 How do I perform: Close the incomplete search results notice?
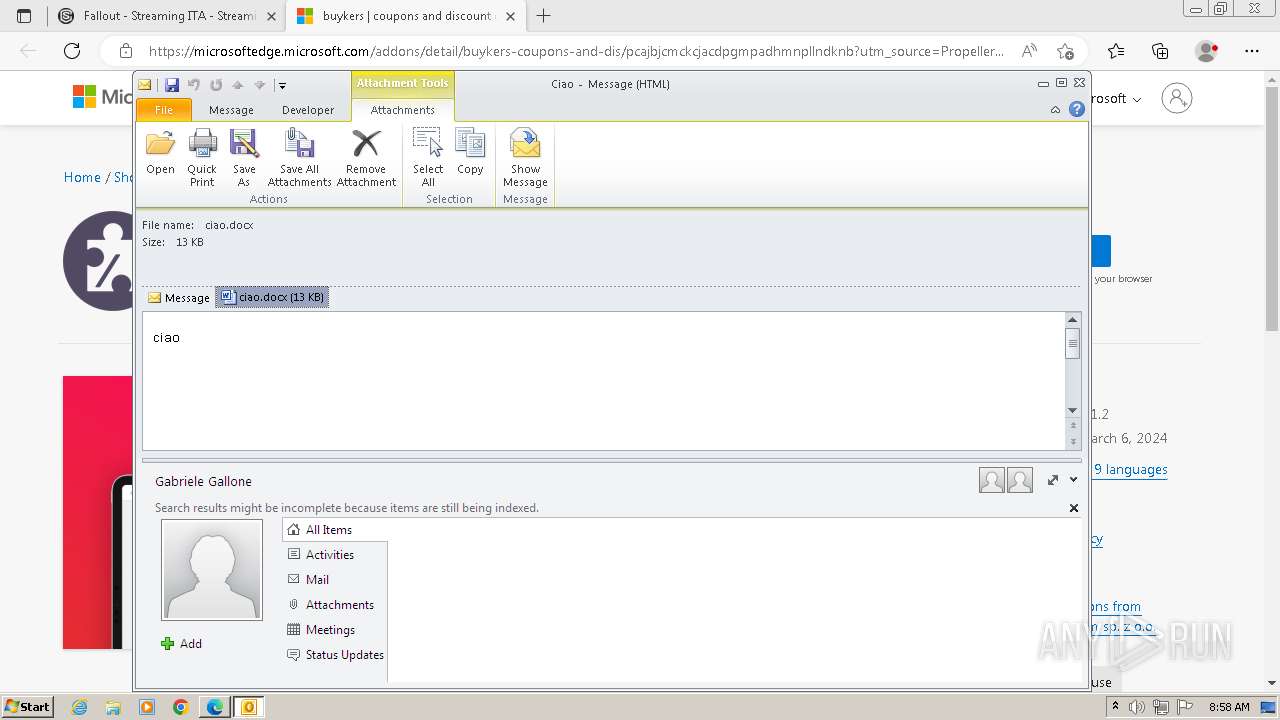point(1074,508)
